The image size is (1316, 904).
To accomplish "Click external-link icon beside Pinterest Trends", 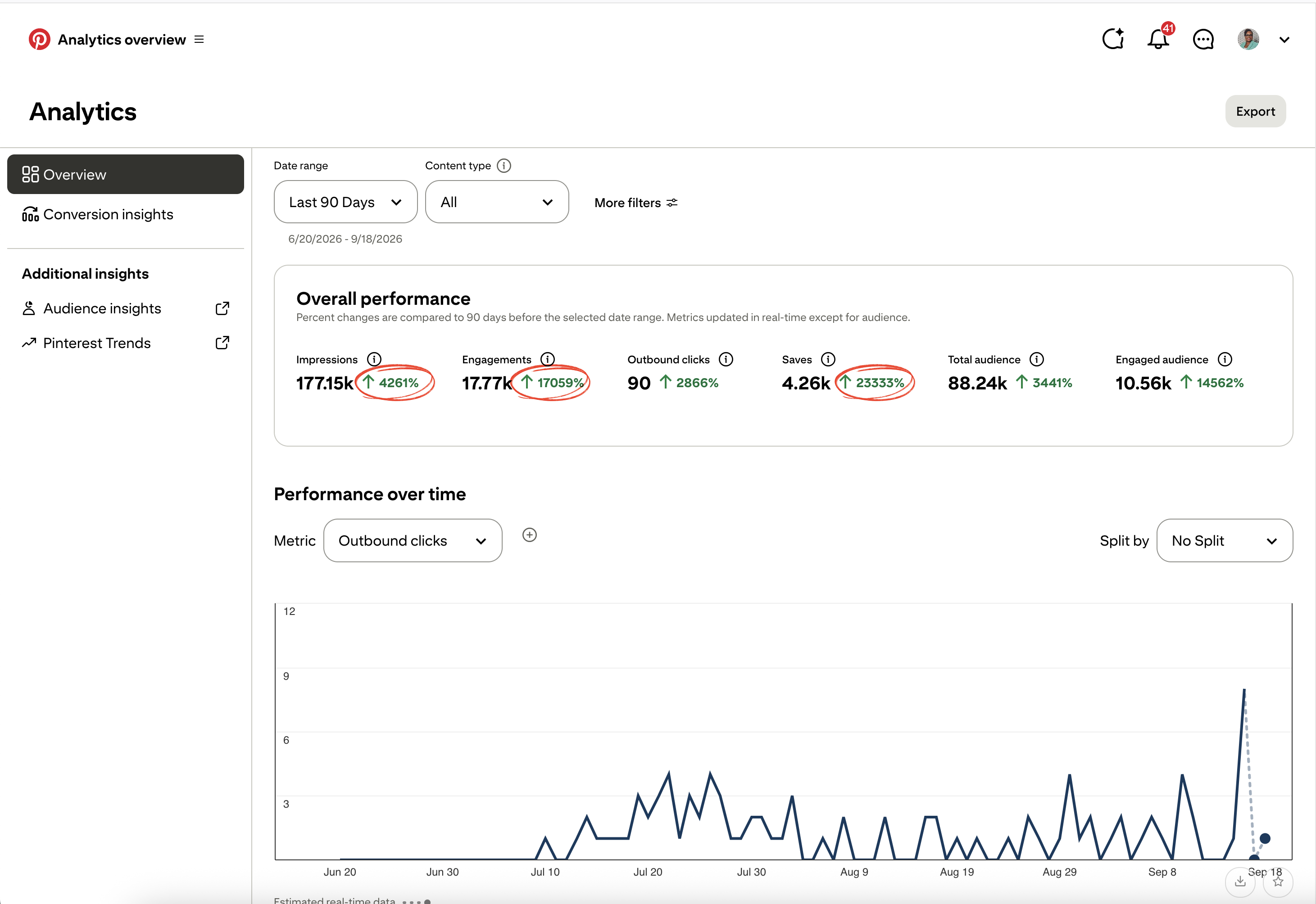I will point(222,343).
